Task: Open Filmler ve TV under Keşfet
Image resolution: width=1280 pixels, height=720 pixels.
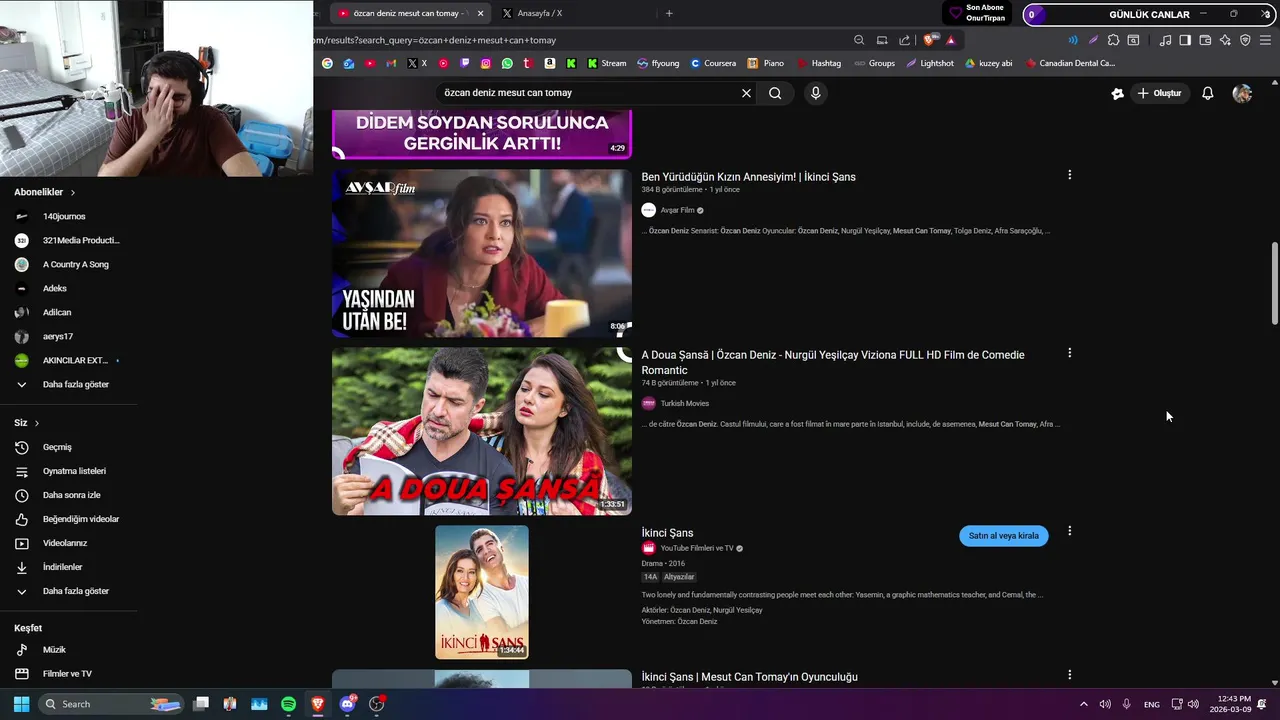Action: pos(69,674)
